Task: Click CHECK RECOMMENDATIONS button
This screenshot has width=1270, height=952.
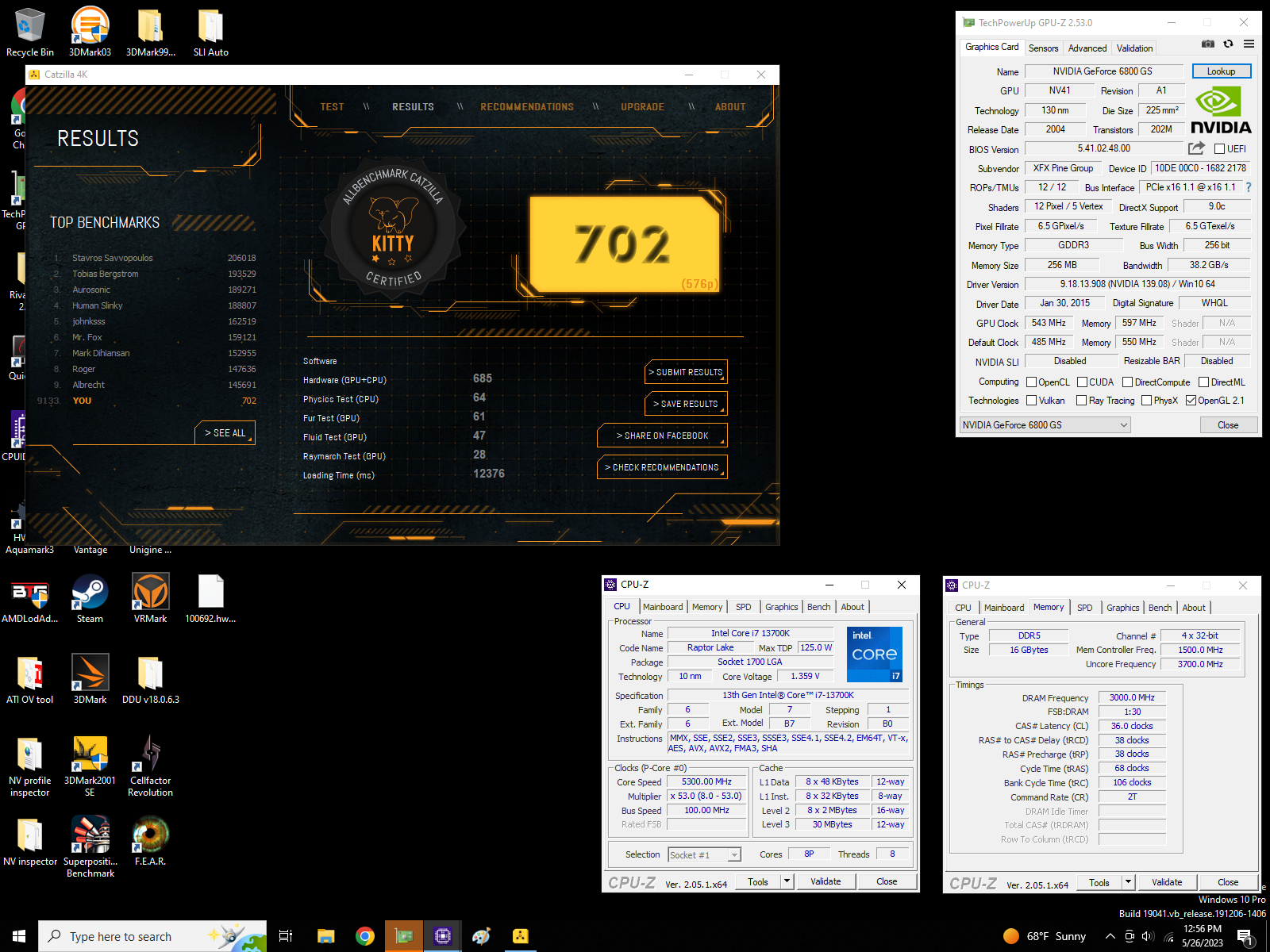Action: [663, 467]
